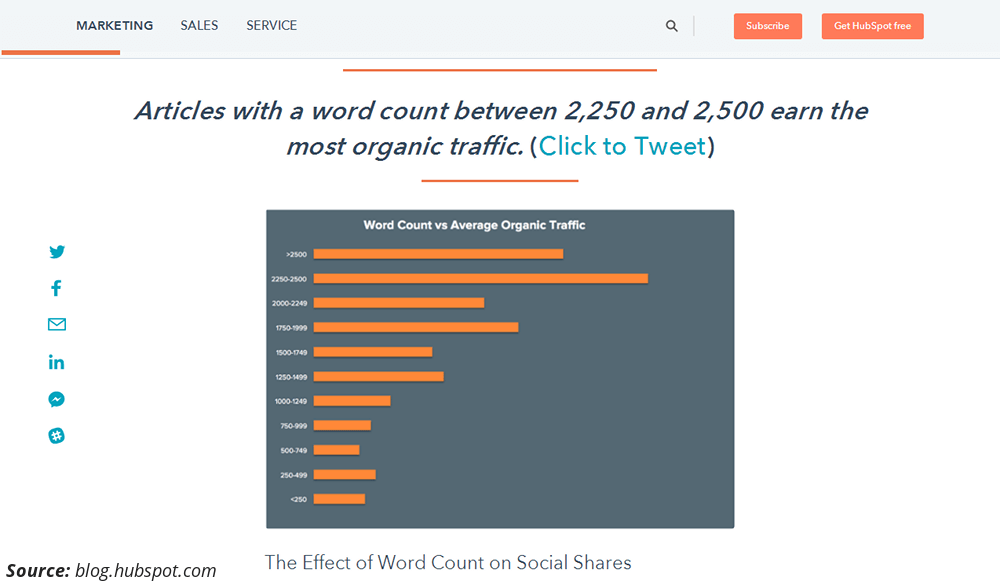1000x588 pixels.
Task: Select the Effect of Word Count caption
Action: coord(447,562)
